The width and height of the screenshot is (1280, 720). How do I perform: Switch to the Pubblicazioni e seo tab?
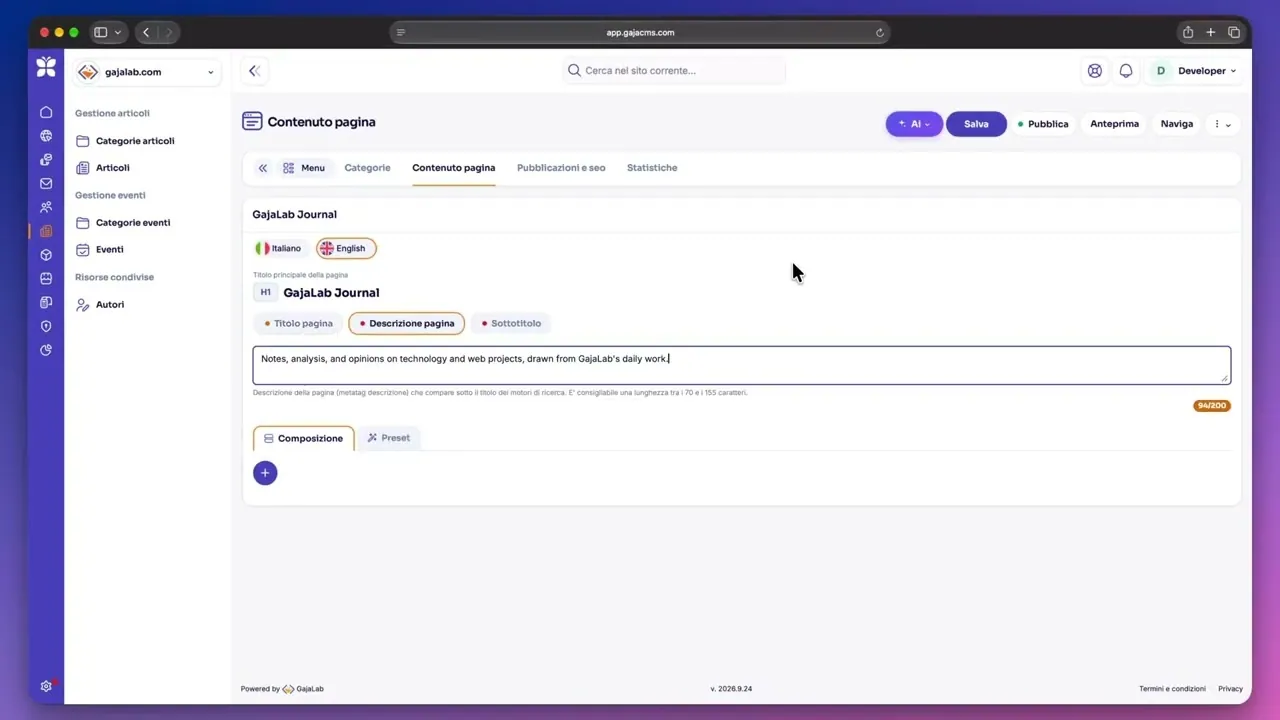click(x=561, y=168)
